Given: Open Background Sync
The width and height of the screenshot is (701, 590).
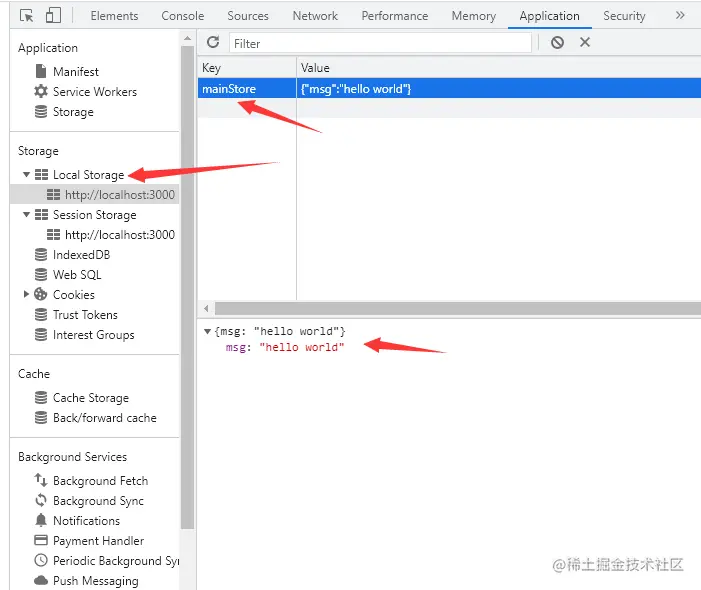Looking at the screenshot, I should pyautogui.click(x=98, y=501).
